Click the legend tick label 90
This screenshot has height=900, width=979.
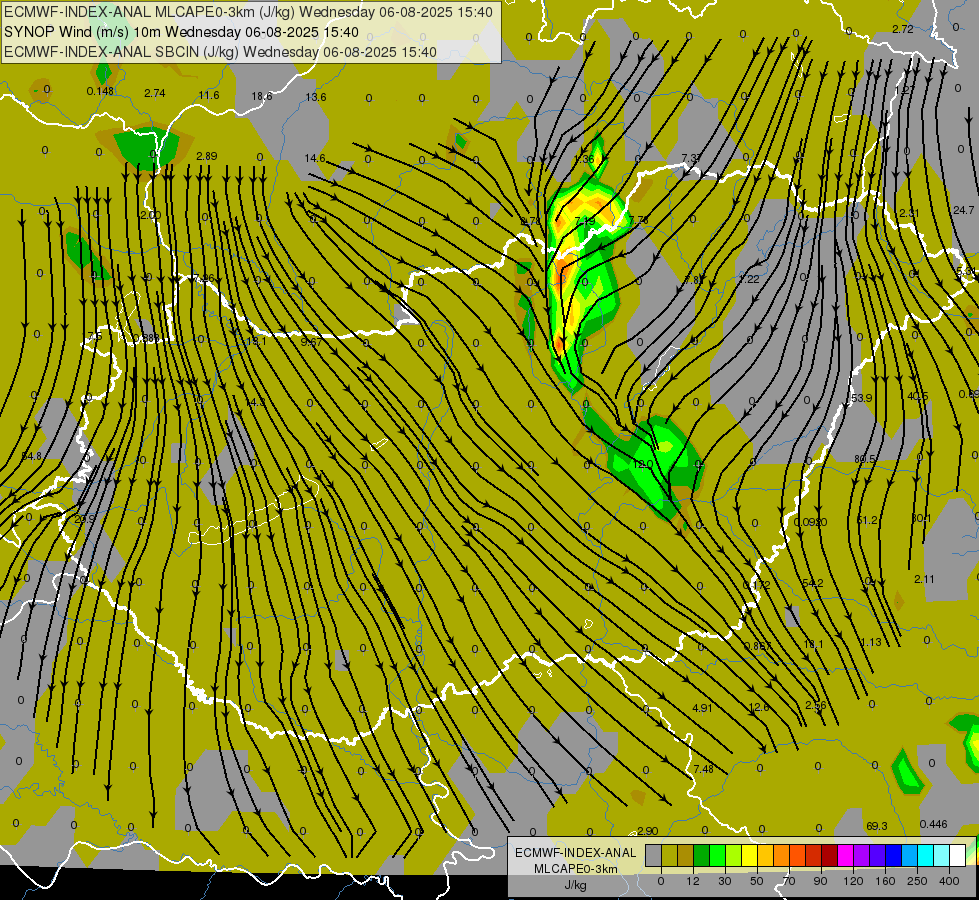pos(821,881)
